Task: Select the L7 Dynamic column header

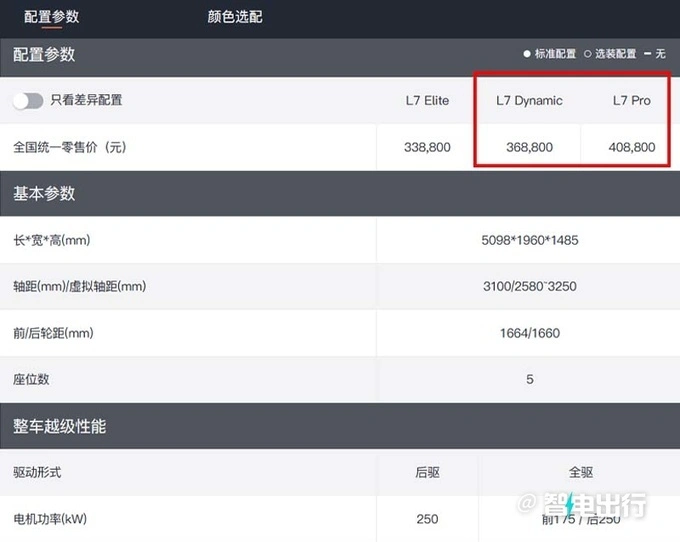Action: 529,100
